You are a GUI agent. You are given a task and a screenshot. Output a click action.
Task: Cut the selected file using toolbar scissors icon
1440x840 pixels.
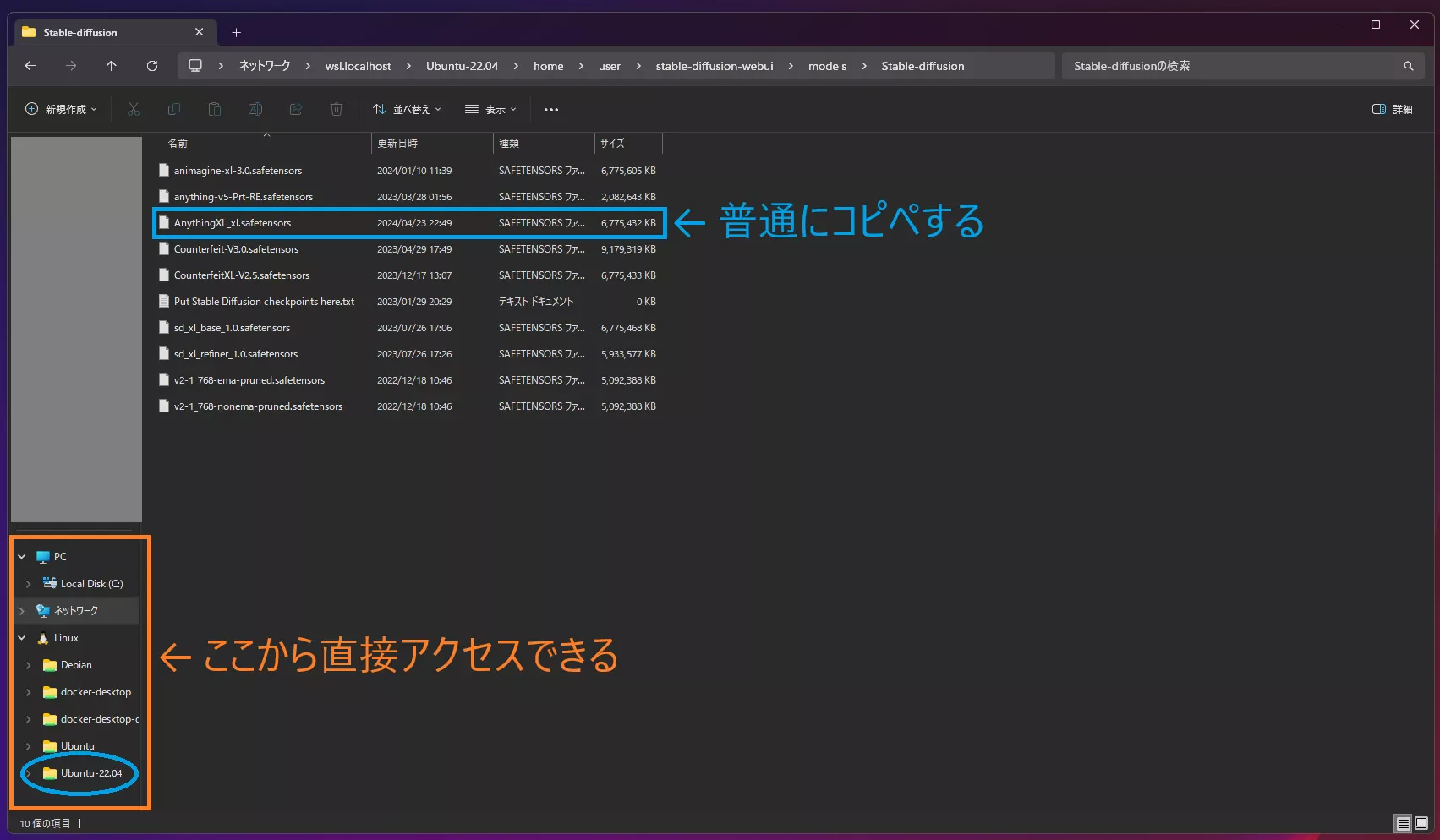(x=133, y=109)
